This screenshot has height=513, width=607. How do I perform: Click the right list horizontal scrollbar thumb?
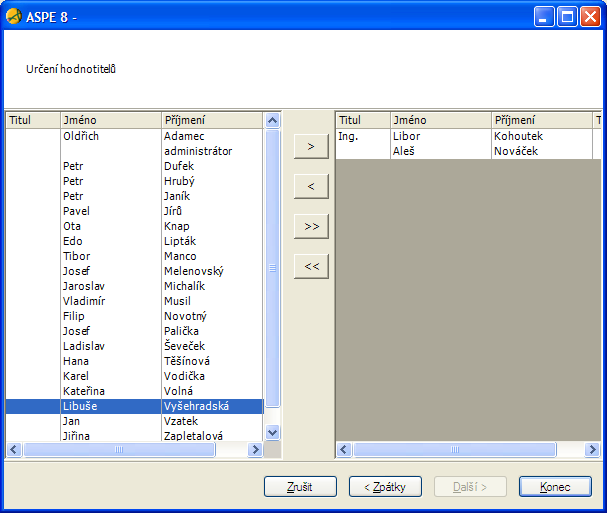tap(455, 450)
